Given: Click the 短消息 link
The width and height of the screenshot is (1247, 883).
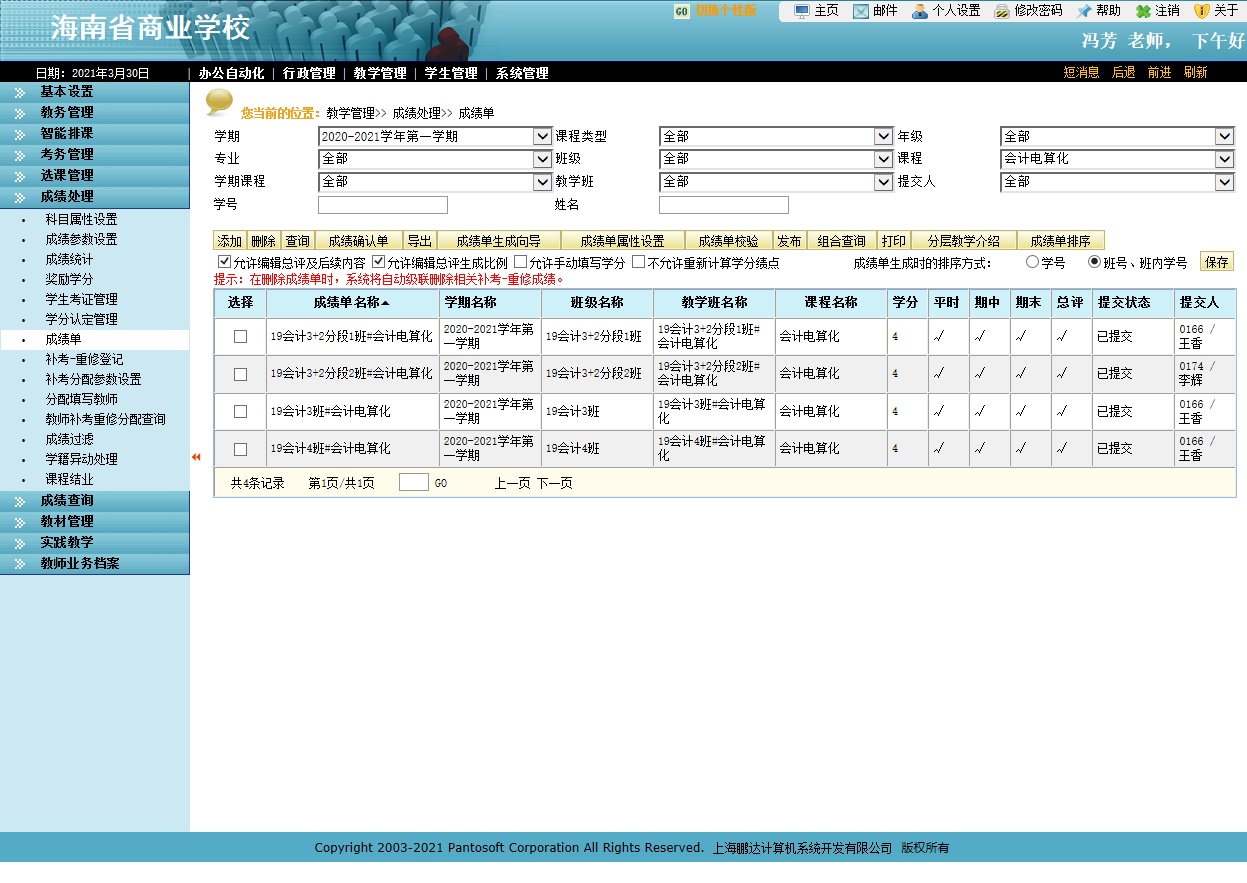Looking at the screenshot, I should click(x=1081, y=73).
